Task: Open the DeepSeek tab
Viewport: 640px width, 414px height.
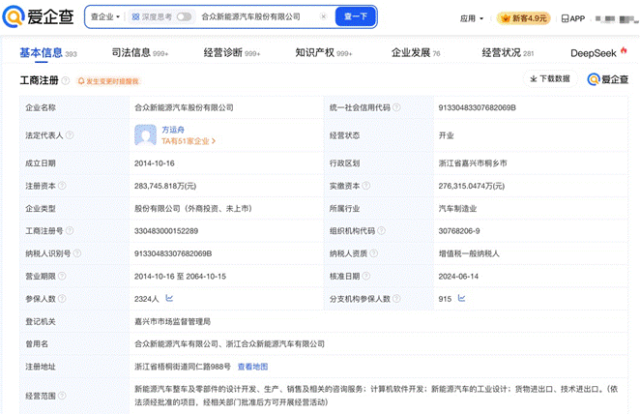Action: (597, 52)
